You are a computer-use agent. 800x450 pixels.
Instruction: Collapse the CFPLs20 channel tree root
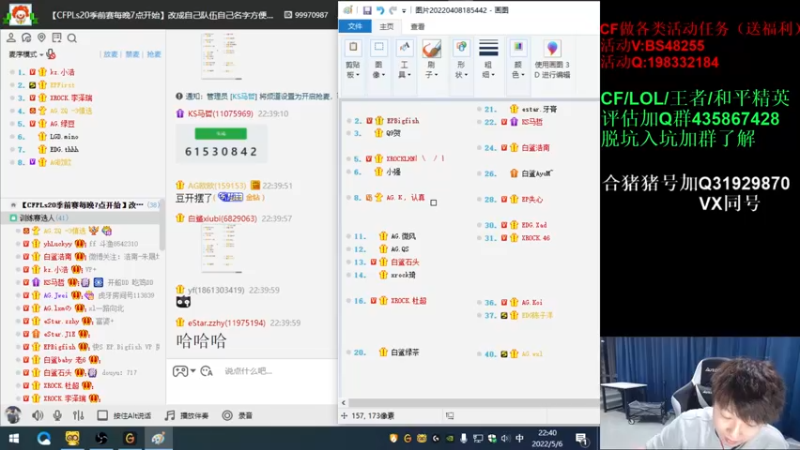[13, 205]
